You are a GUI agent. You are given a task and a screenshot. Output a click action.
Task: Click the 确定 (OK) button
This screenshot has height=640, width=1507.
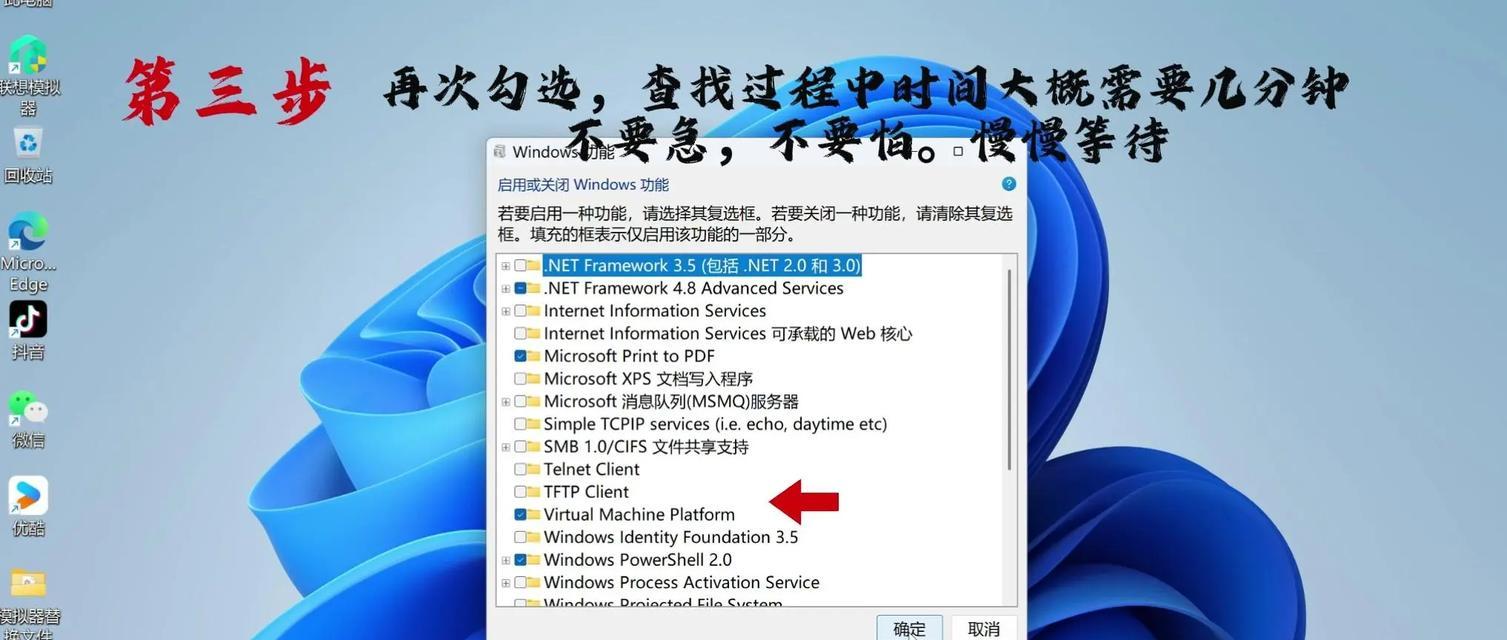[910, 628]
